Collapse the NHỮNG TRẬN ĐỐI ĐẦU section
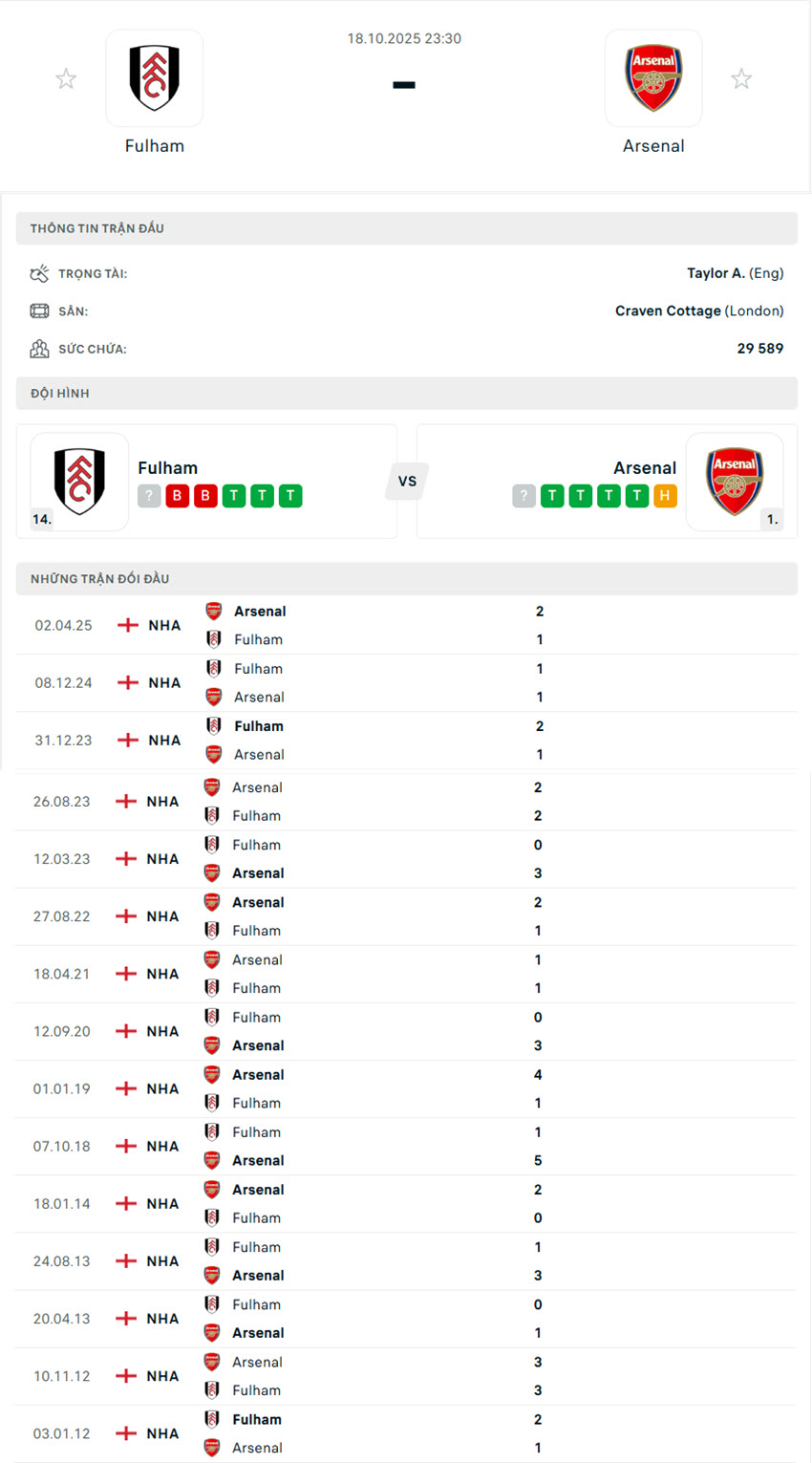This screenshot has height=1463, width=812. [405, 578]
